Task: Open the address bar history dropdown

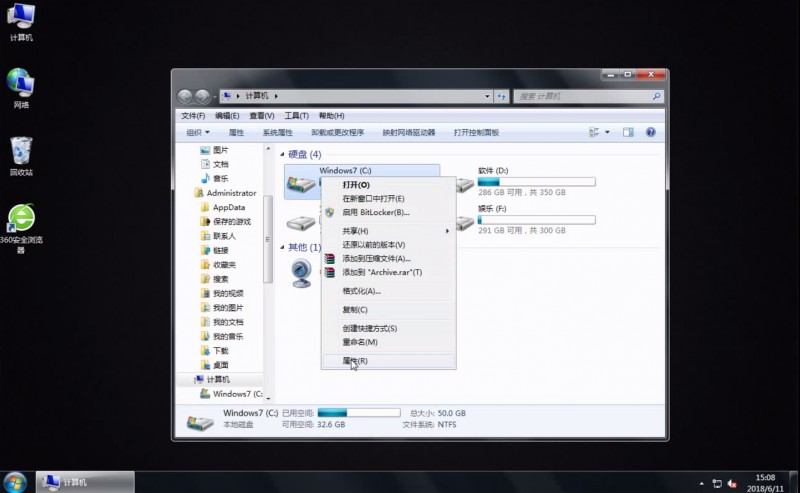Action: (x=487, y=96)
